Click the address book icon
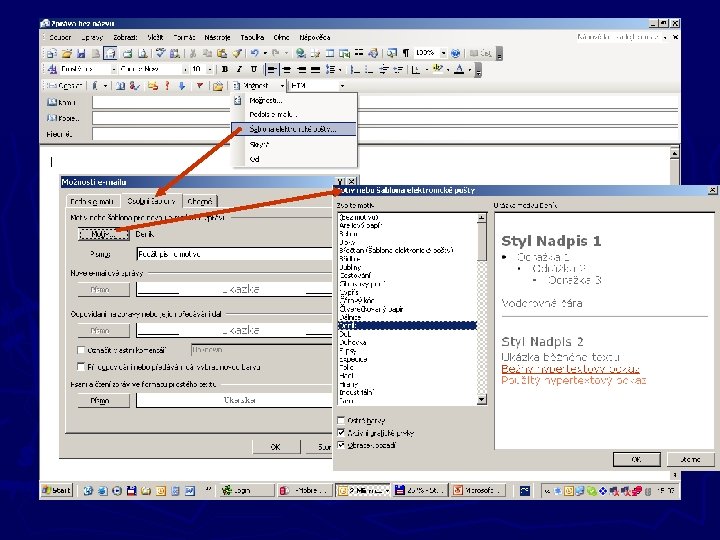720x540 pixels. pyautogui.click(x=120, y=86)
